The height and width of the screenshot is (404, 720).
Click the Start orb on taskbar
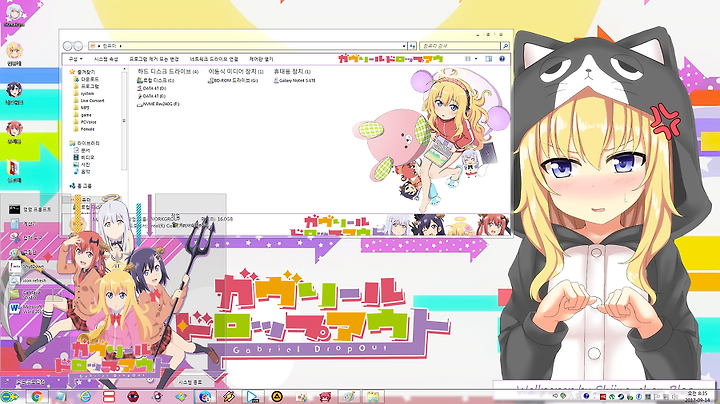click(10, 397)
